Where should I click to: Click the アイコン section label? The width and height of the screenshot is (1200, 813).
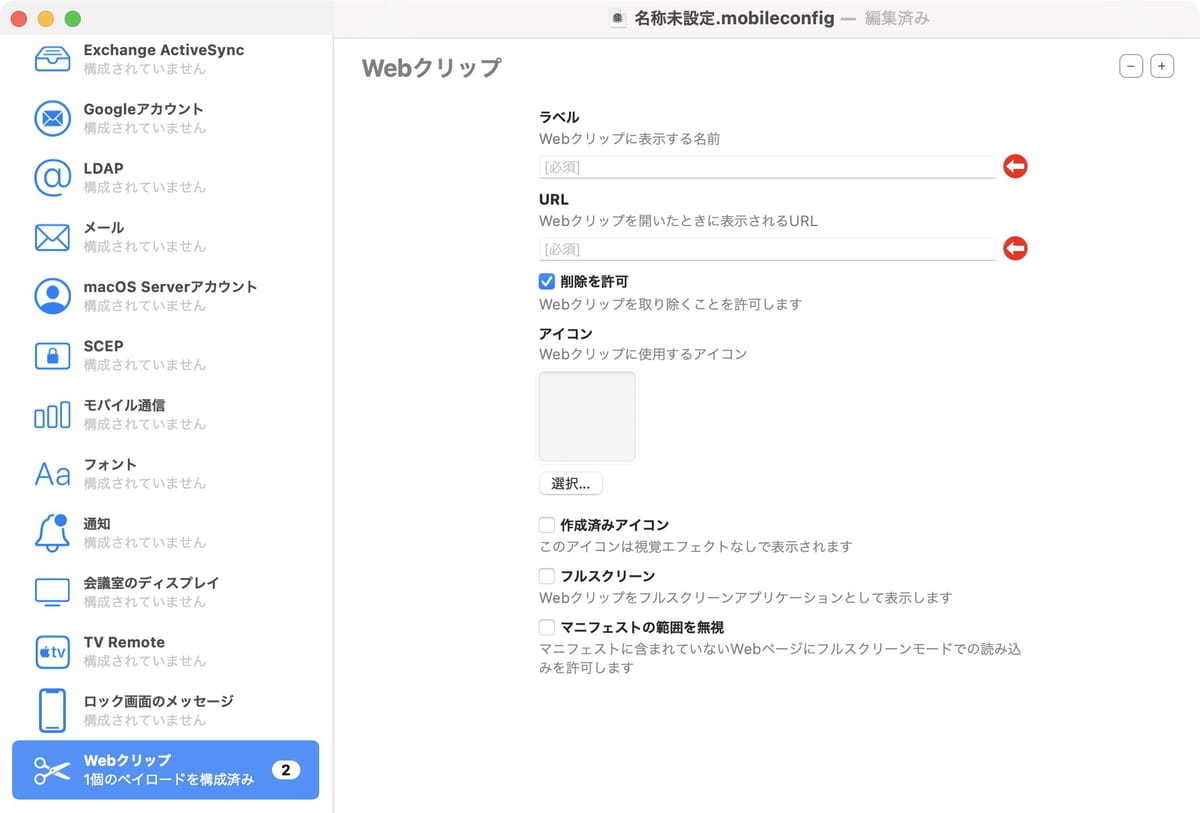click(x=566, y=333)
